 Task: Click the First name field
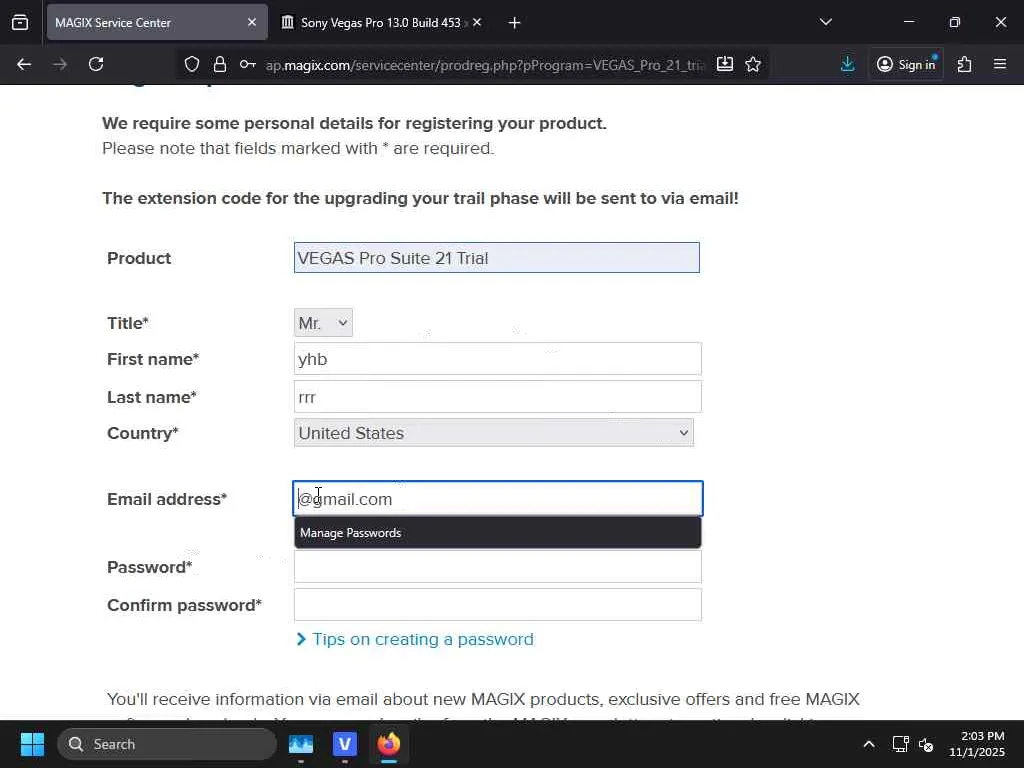(498, 359)
